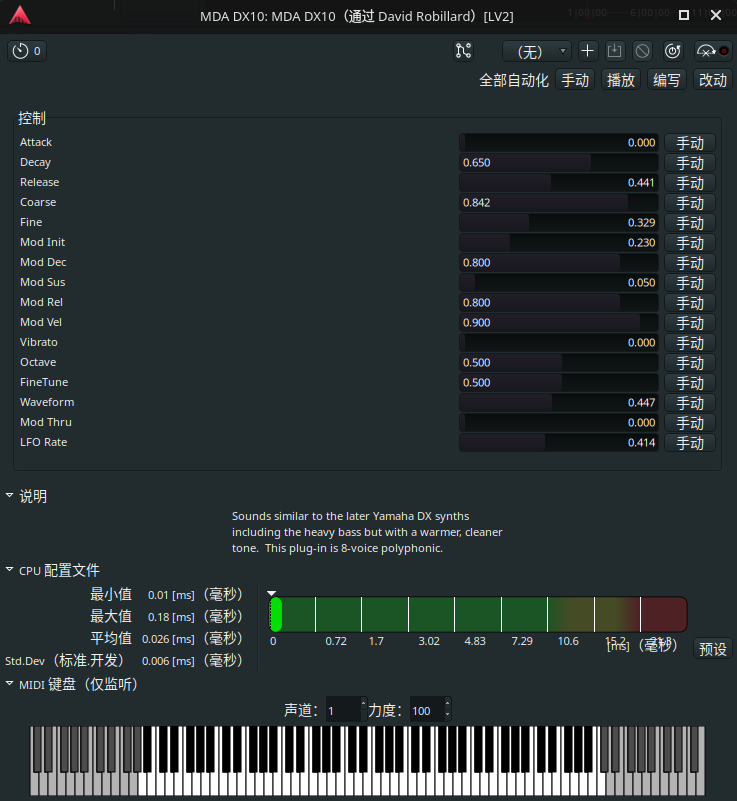The image size is (737, 801).
Task: Open the preset dropdown showing (无)
Action: (x=537, y=52)
